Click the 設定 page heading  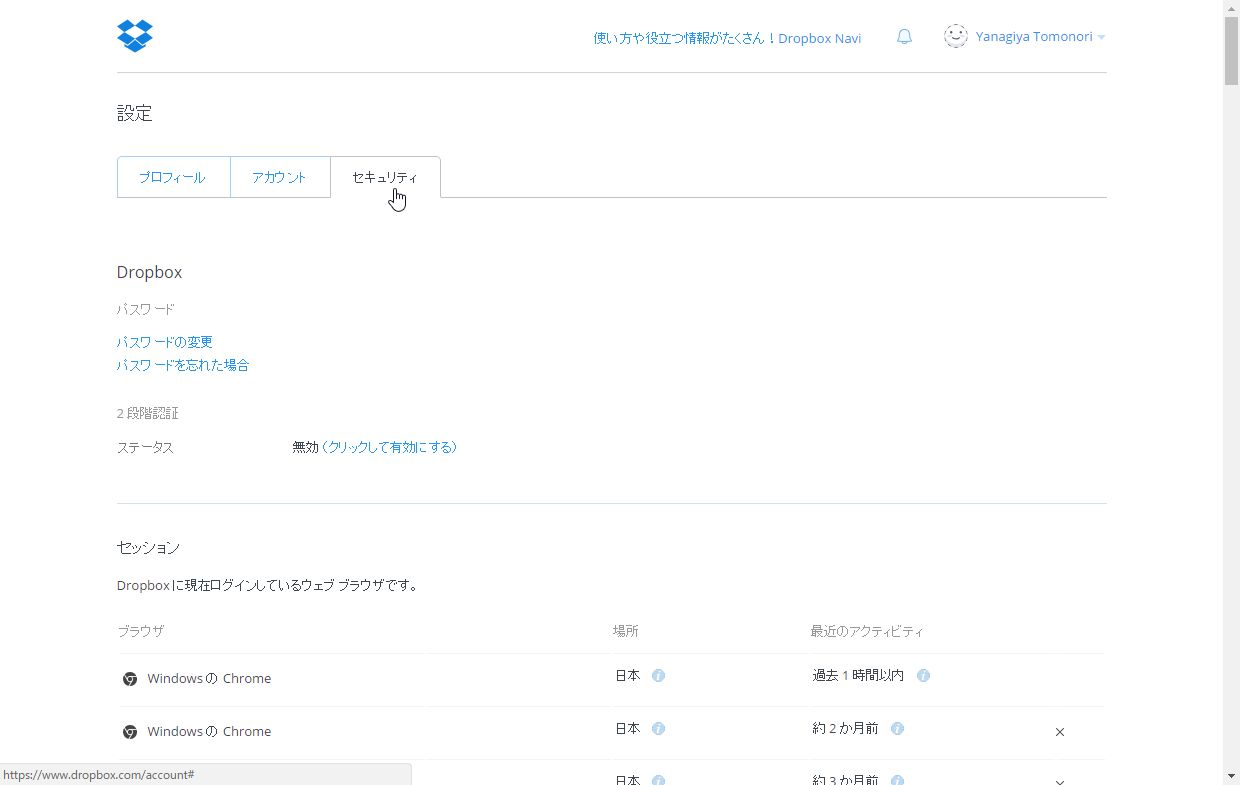135,114
